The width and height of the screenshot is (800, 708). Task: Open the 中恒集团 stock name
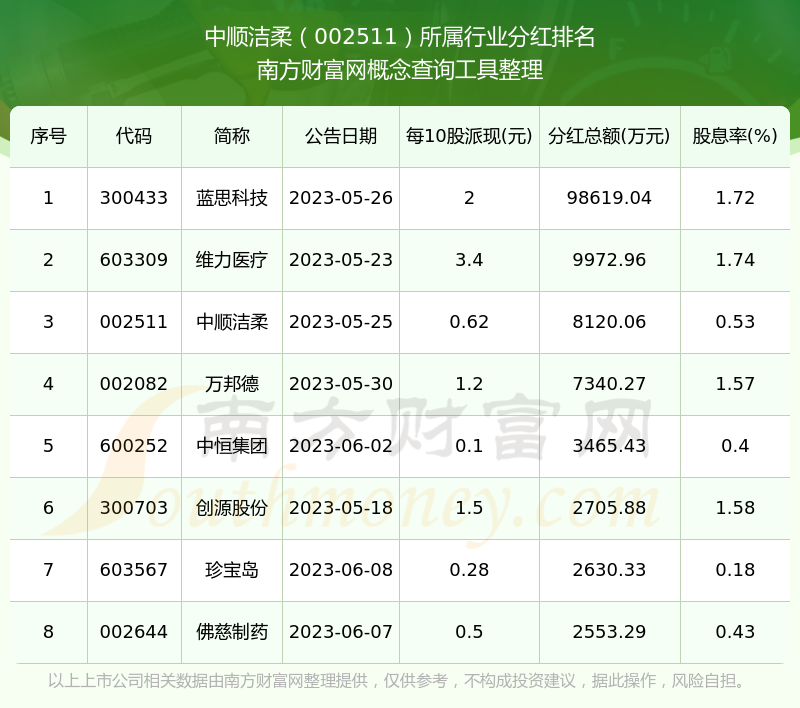[232, 446]
